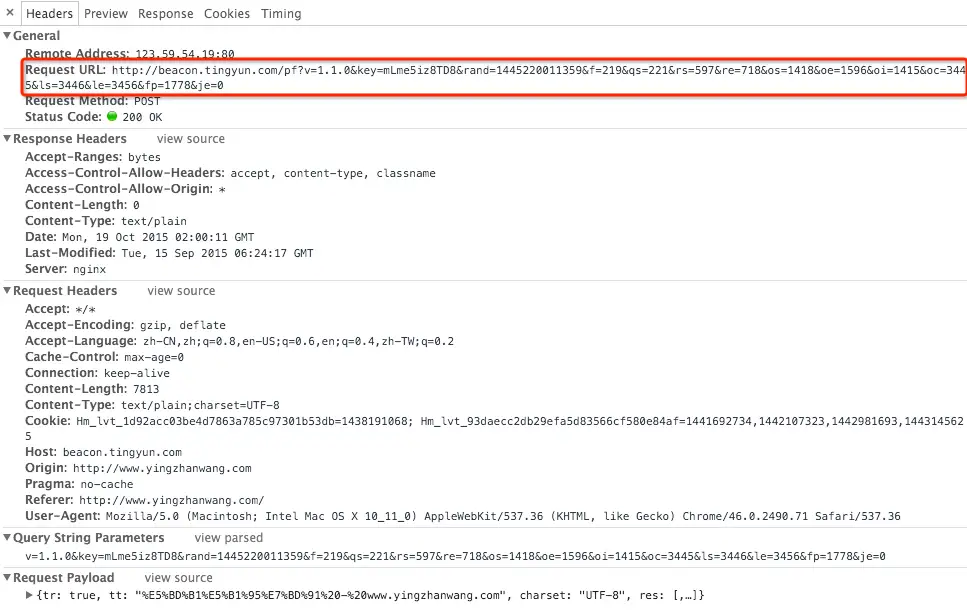The image size is (967, 611).
Task: Click the User-Agent header value
Action: (x=502, y=517)
